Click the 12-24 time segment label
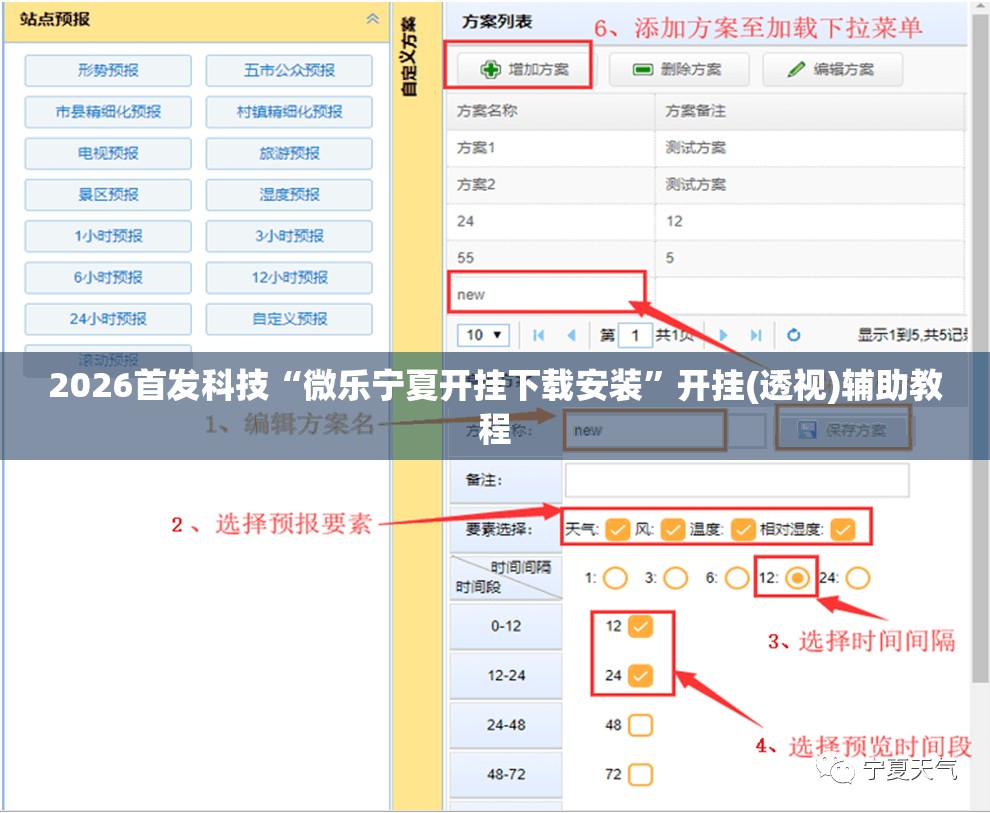990x813 pixels. click(506, 675)
